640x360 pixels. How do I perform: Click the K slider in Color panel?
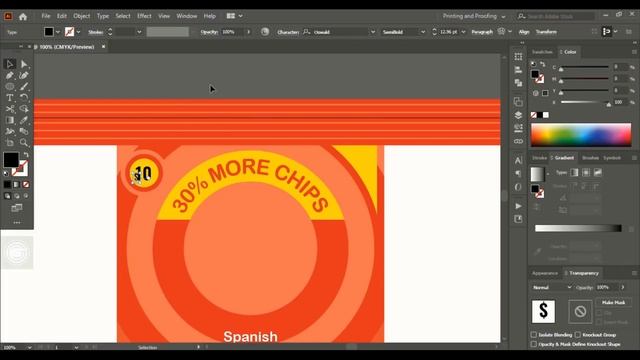584,102
